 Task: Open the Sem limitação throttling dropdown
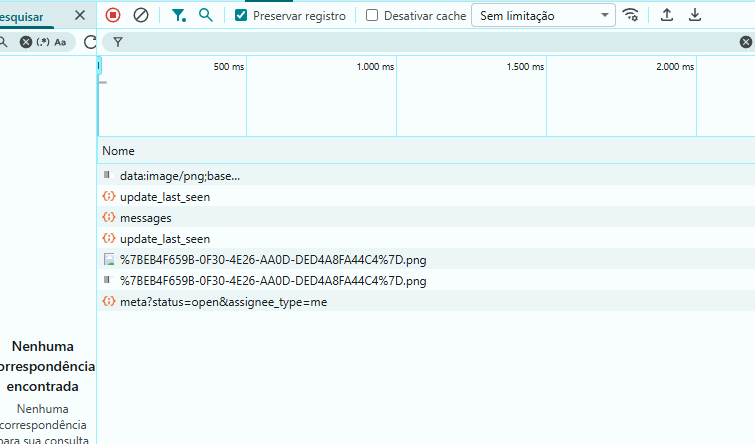click(x=544, y=15)
